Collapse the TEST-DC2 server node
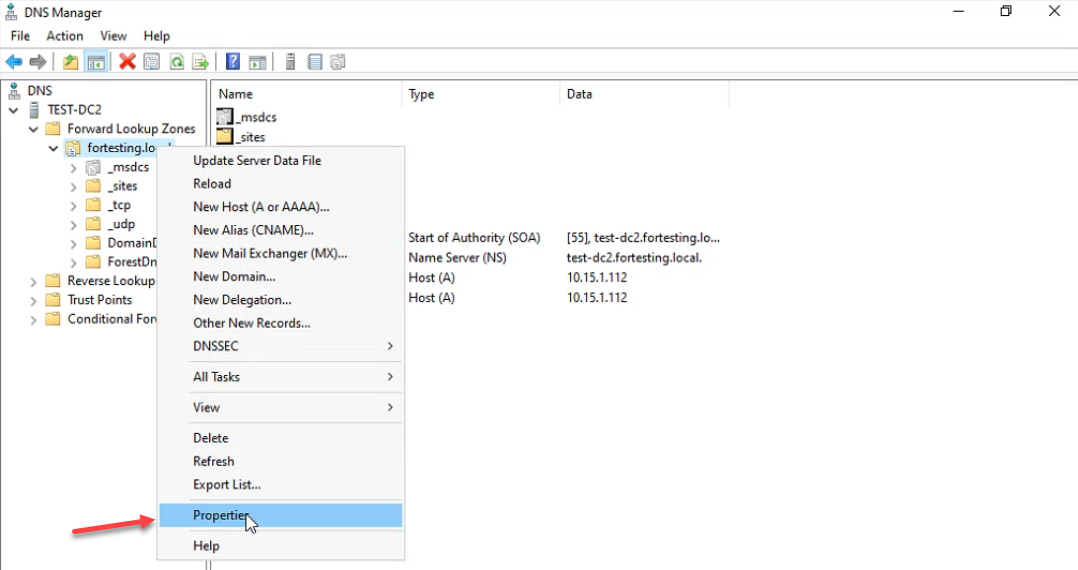The height and width of the screenshot is (570, 1078). [14, 110]
